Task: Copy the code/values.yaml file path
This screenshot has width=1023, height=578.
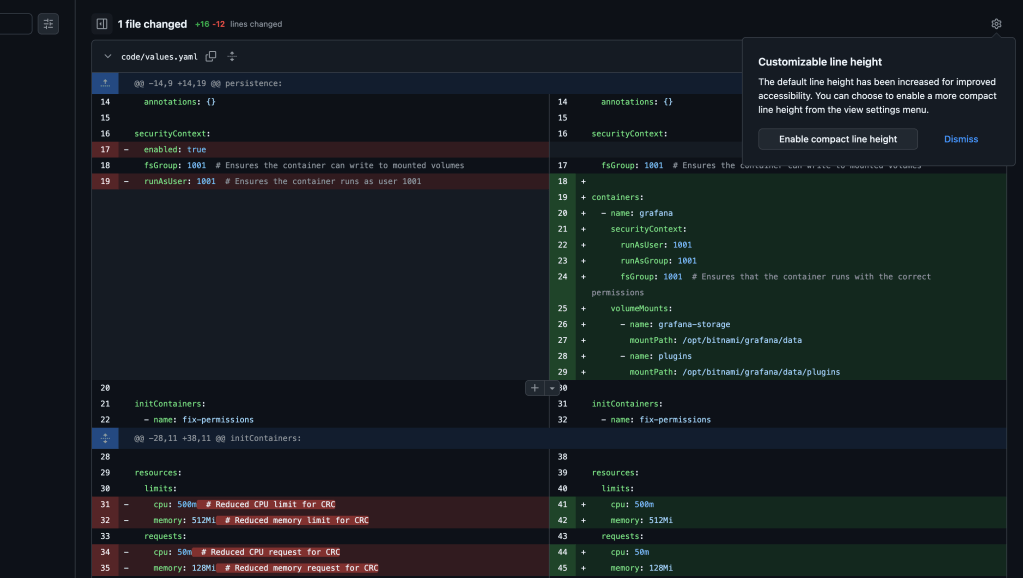Action: (211, 57)
